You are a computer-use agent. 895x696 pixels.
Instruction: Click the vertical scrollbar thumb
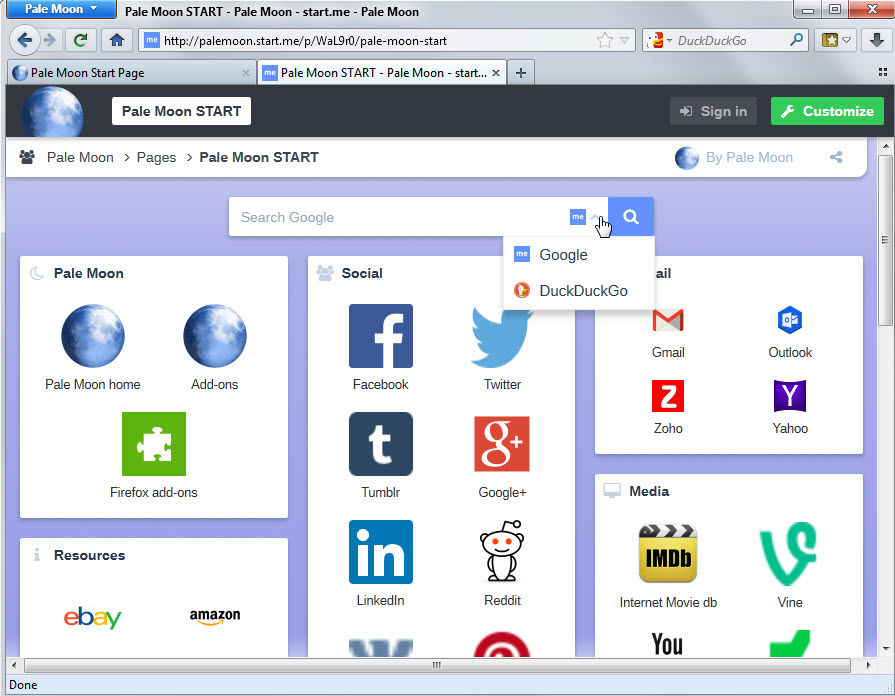885,240
